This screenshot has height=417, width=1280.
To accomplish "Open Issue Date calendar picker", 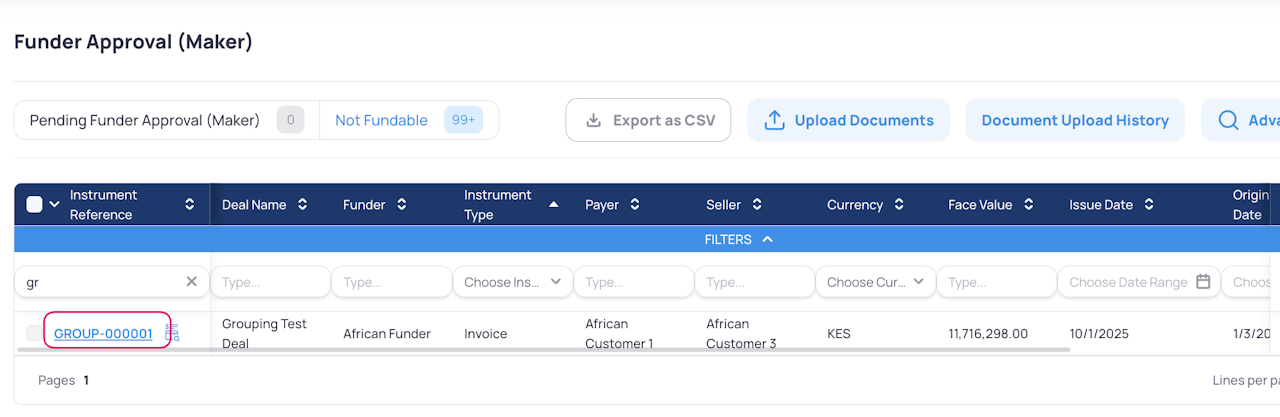I will pyautogui.click(x=1203, y=282).
